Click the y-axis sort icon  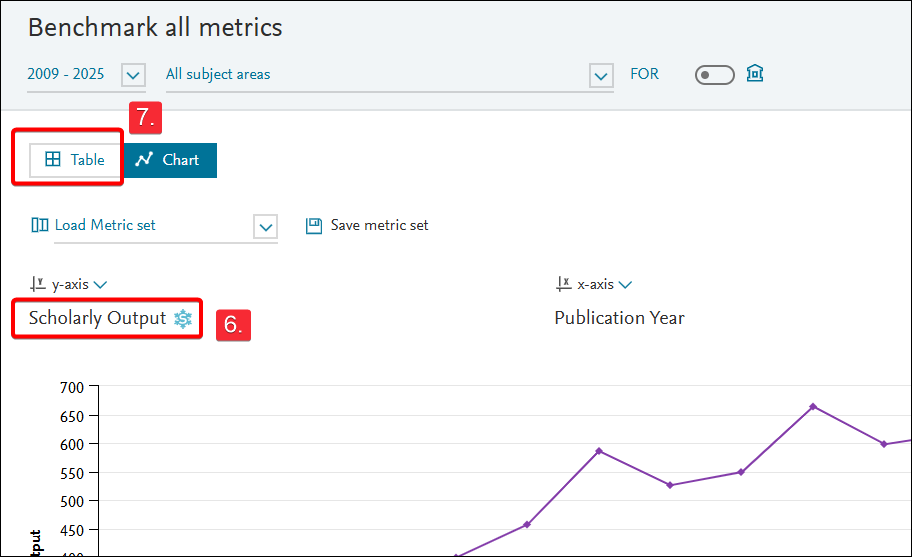(38, 285)
